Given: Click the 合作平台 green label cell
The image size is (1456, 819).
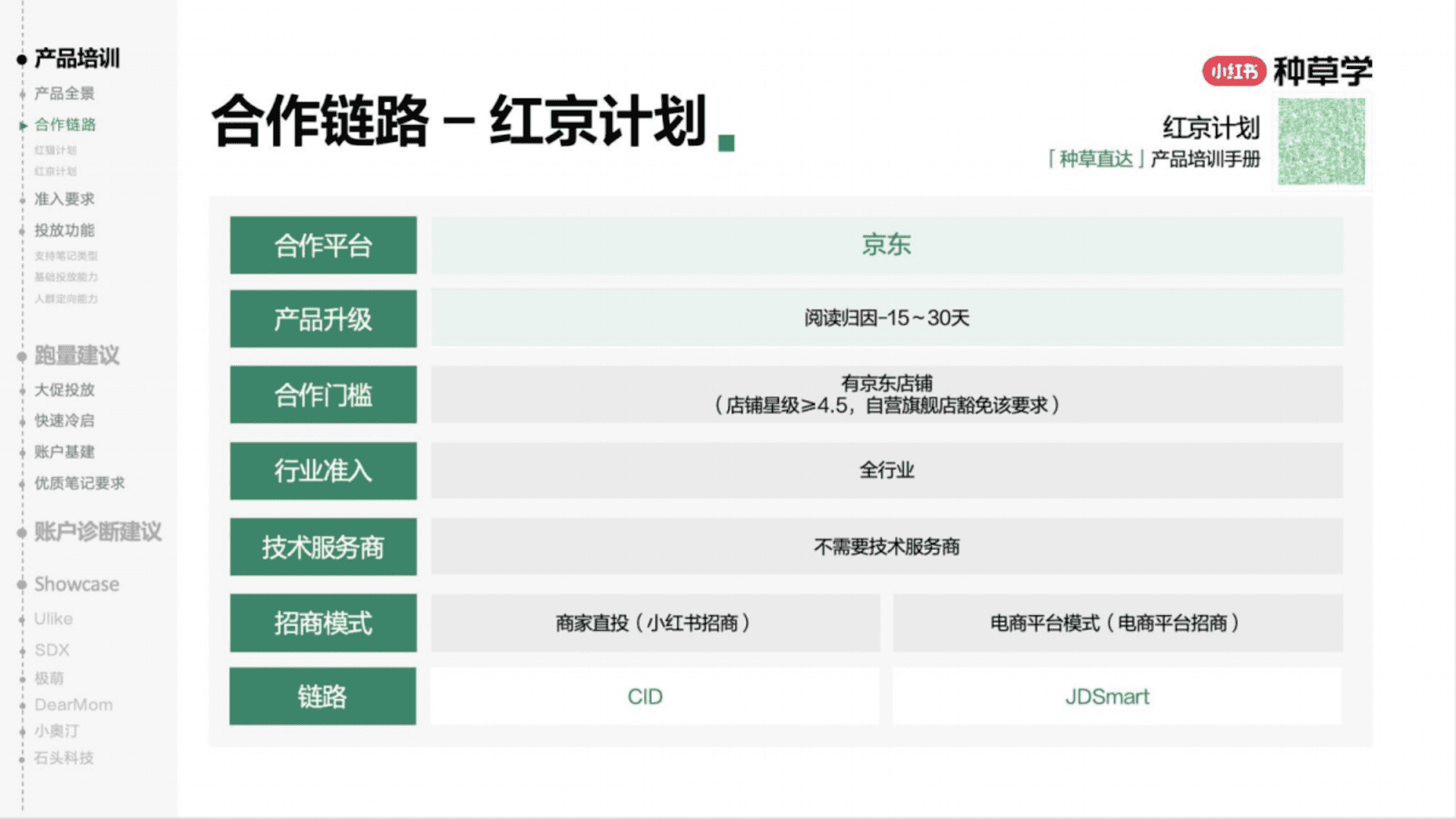Looking at the screenshot, I should [323, 245].
